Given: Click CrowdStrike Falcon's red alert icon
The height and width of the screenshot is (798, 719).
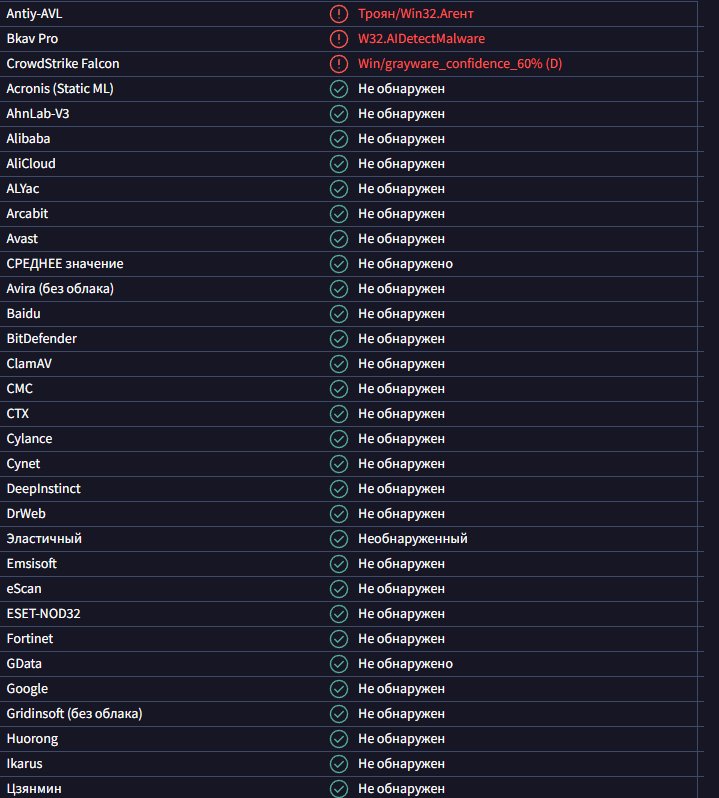Looking at the screenshot, I should pyautogui.click(x=339, y=64).
